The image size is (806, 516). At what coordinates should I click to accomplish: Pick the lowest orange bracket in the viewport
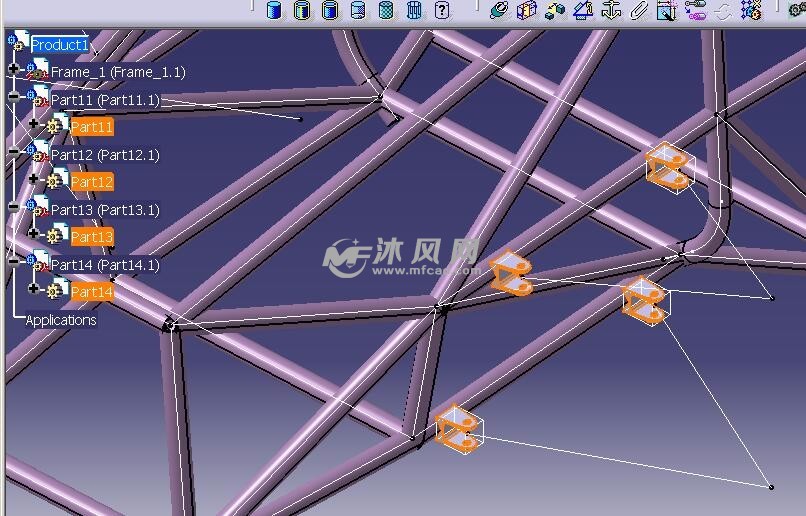click(459, 429)
